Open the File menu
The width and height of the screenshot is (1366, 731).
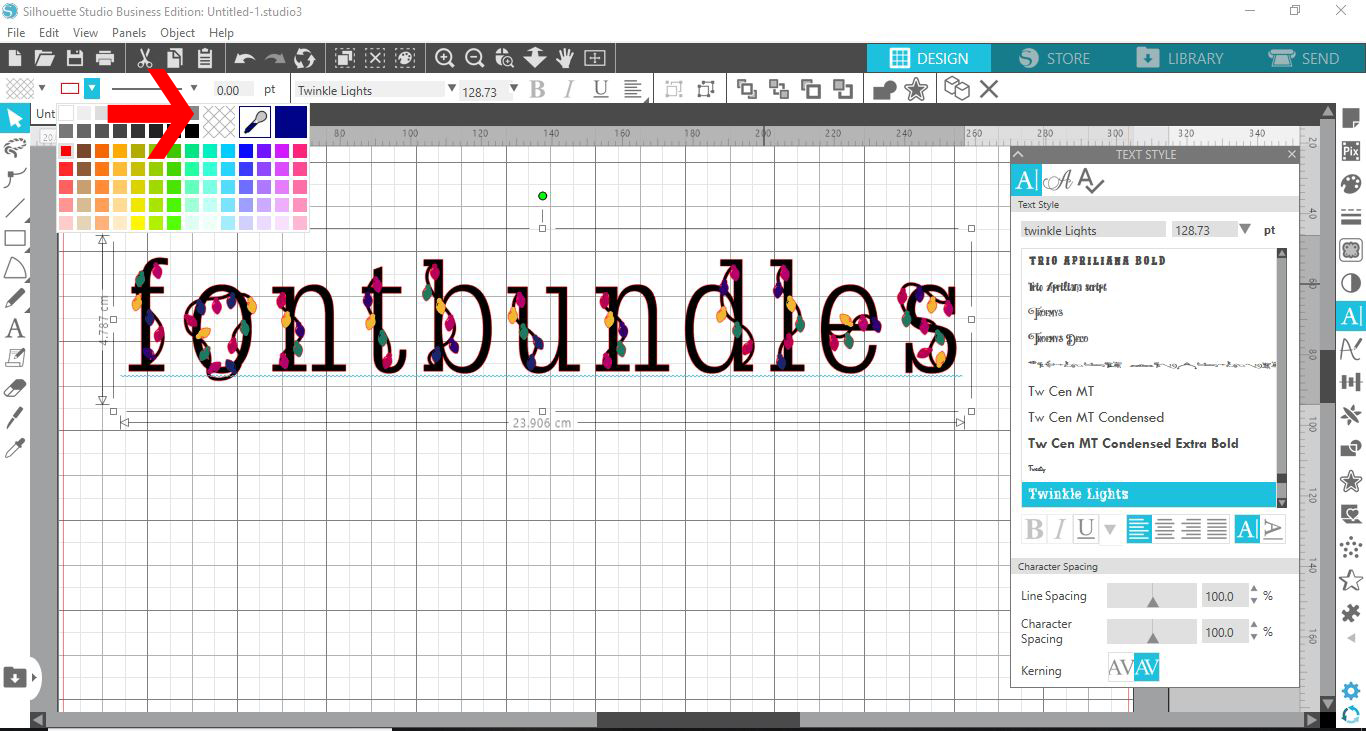[16, 33]
